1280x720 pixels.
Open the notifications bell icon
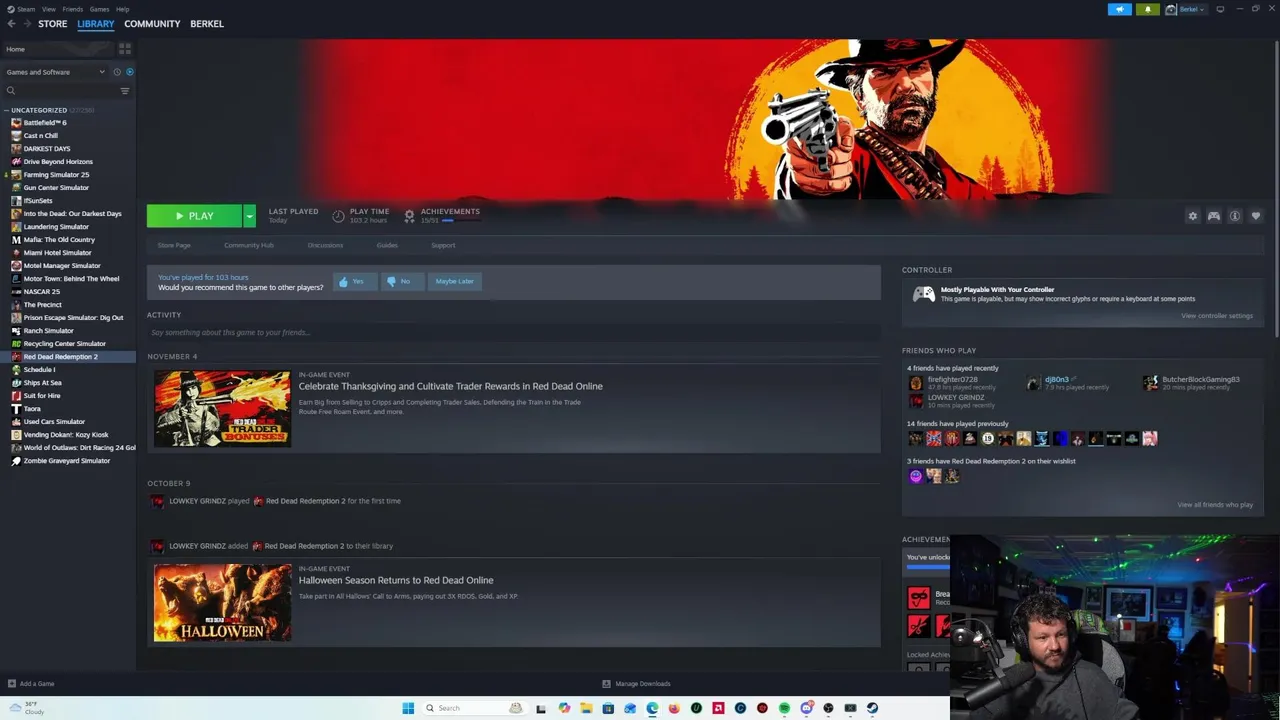1147,9
